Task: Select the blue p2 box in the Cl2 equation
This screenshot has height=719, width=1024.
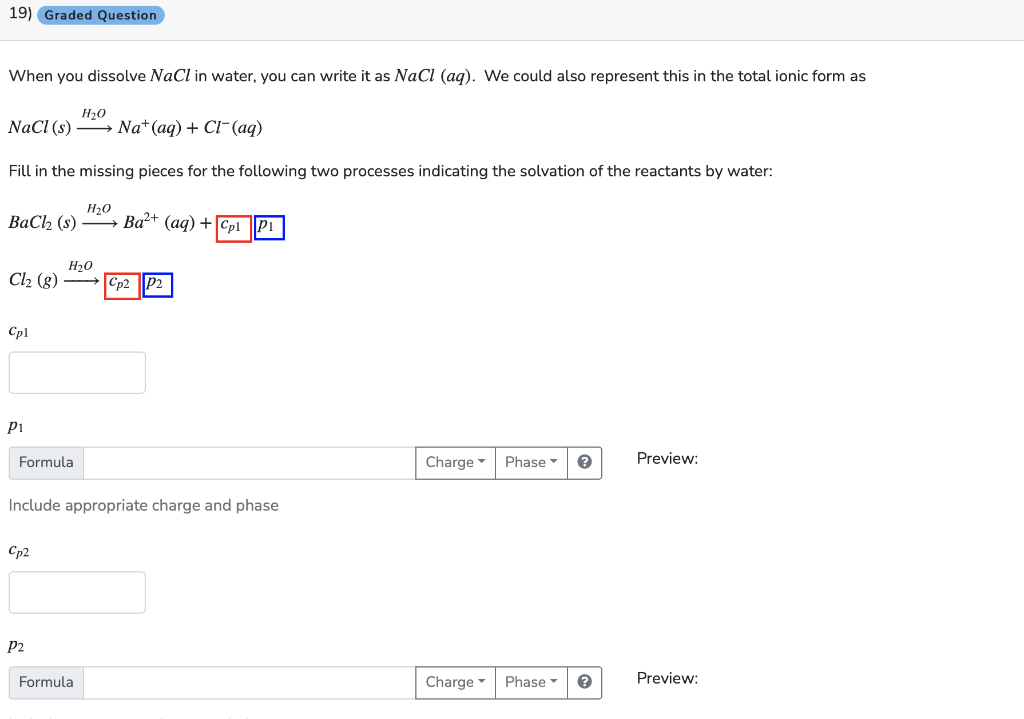Action: click(x=156, y=284)
